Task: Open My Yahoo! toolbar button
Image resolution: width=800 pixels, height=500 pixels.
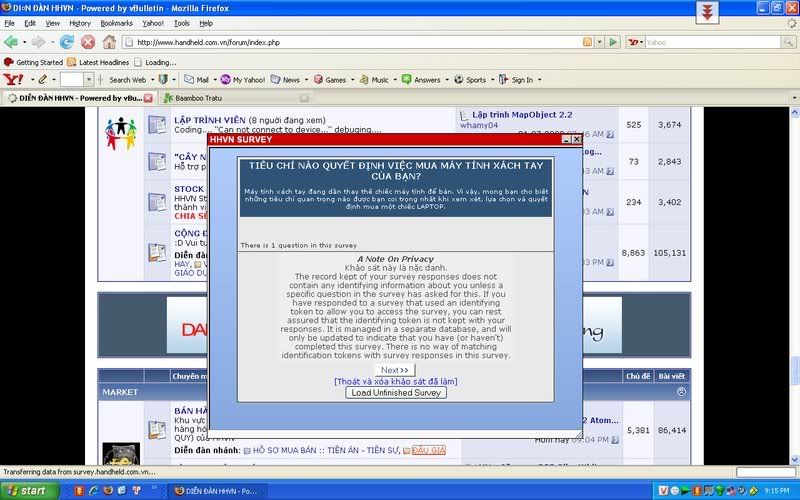Action: click(x=243, y=80)
